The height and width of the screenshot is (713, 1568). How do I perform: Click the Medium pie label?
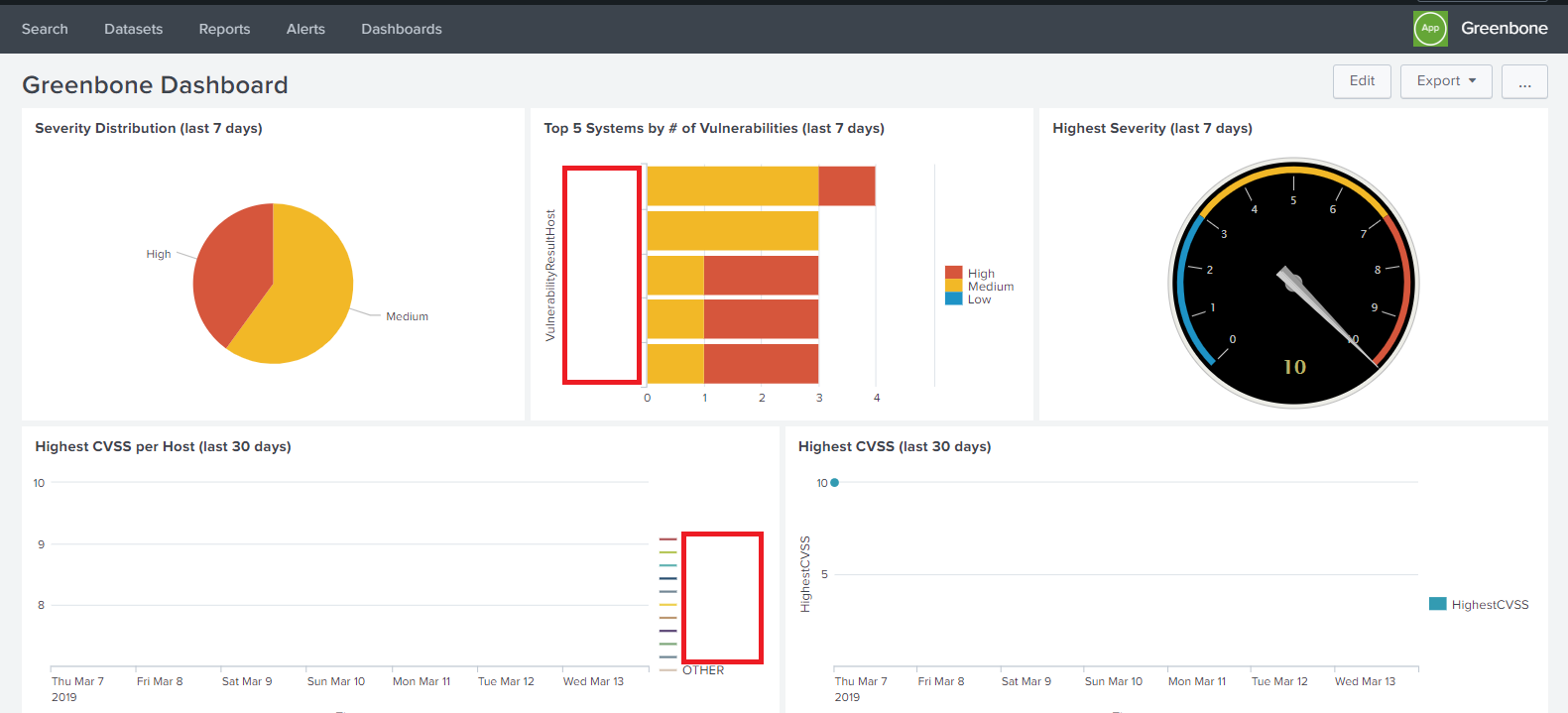407,316
